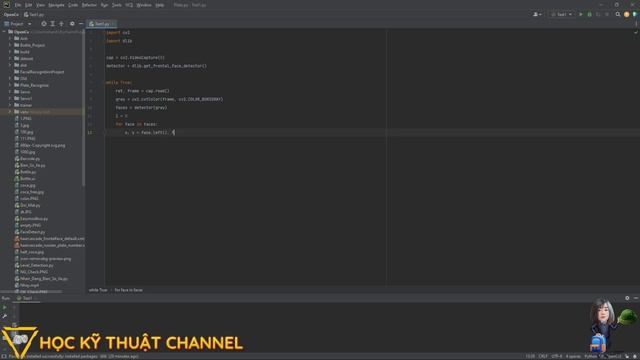Screen dimensions: 640x360
Task: Open the Window menu
Action: [x=144, y=5]
